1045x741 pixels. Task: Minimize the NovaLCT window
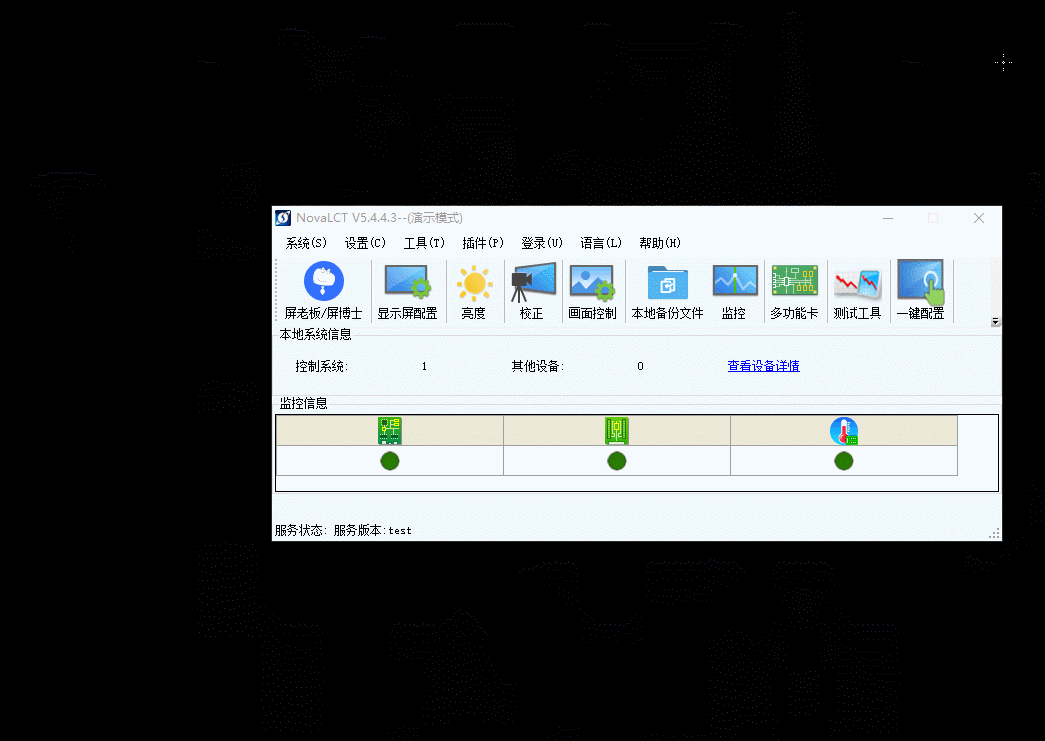coord(888,218)
